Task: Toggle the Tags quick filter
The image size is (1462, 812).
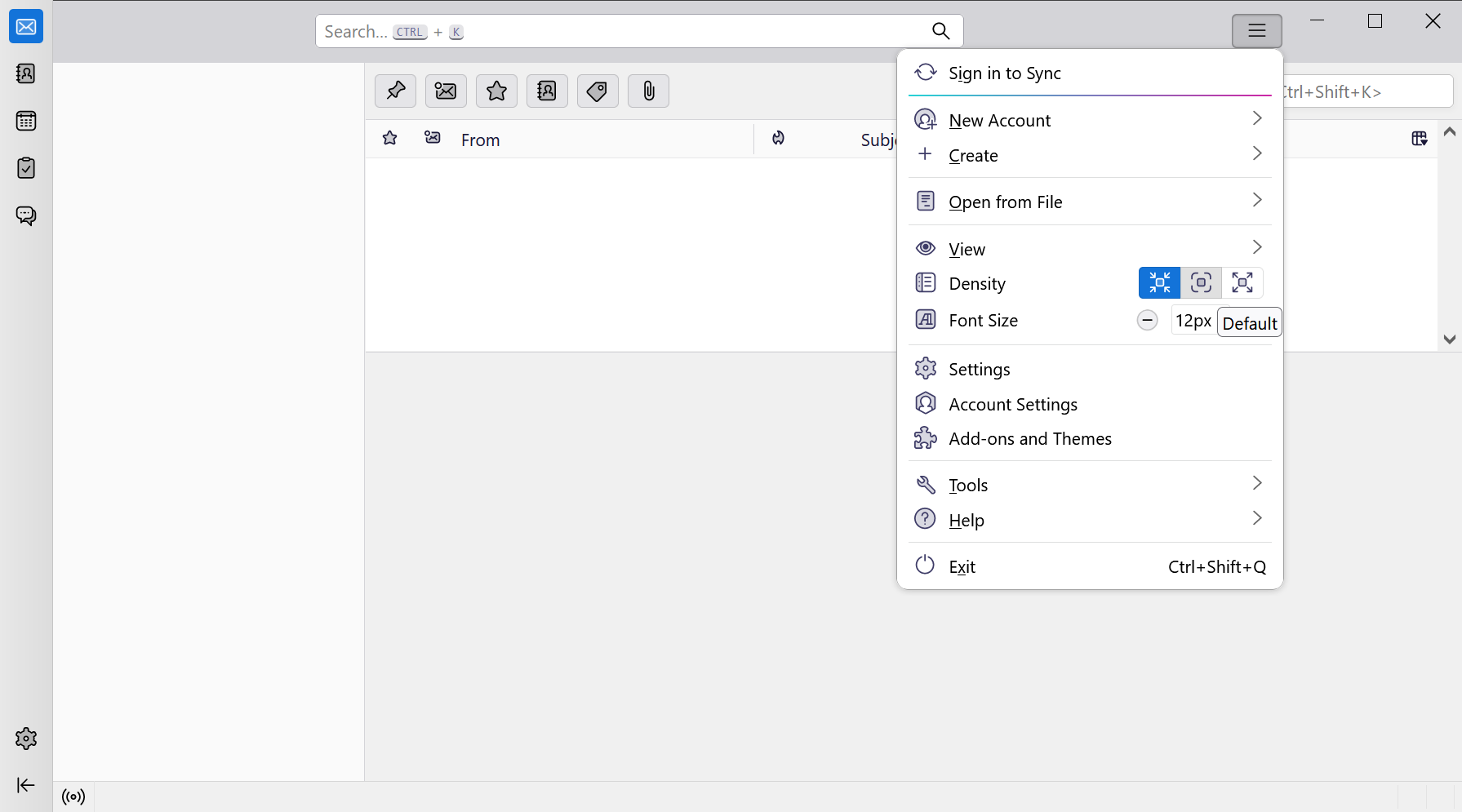Action: [x=598, y=91]
